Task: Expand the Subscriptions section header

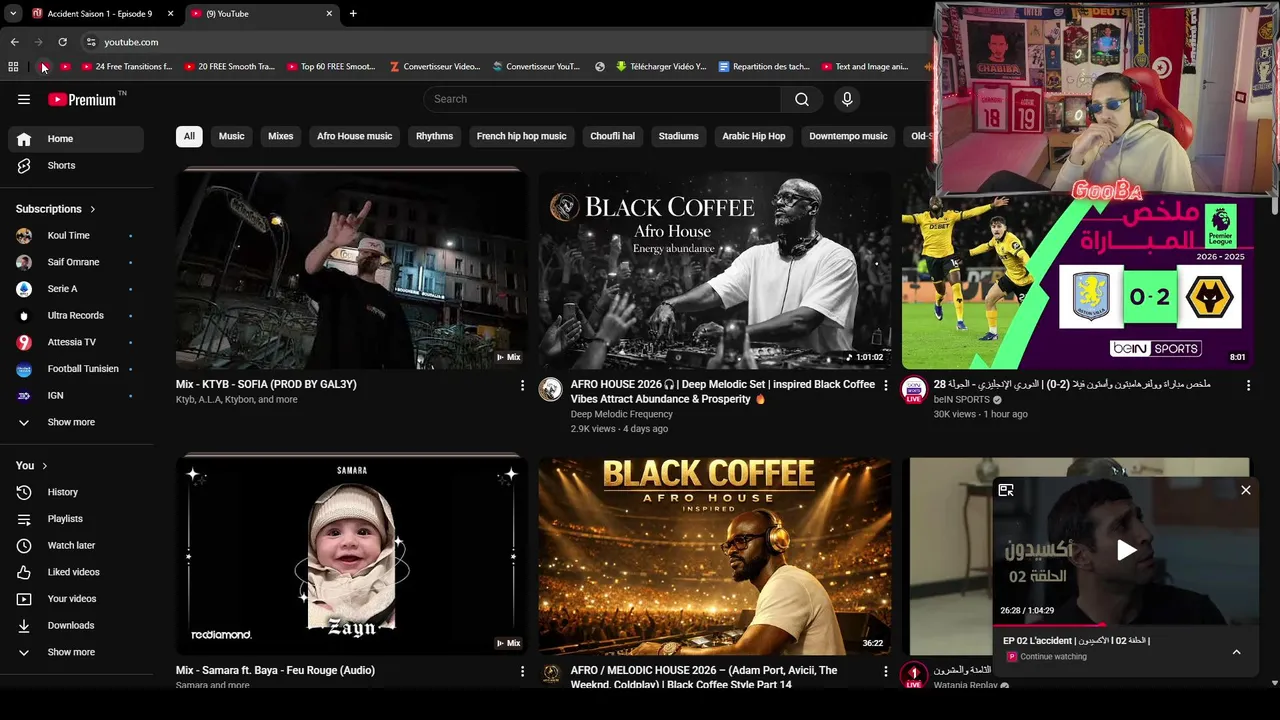Action: coord(56,209)
